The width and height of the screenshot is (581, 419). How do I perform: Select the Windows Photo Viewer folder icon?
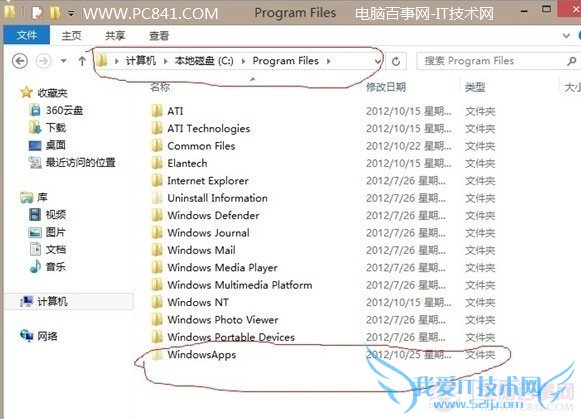157,319
